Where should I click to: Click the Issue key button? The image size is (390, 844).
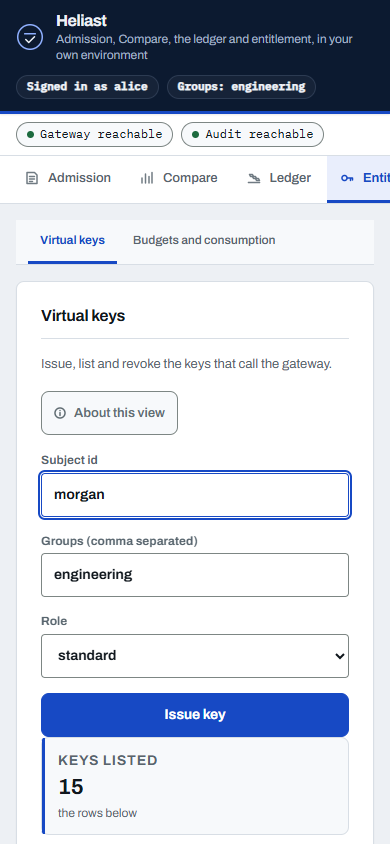pyautogui.click(x=195, y=715)
